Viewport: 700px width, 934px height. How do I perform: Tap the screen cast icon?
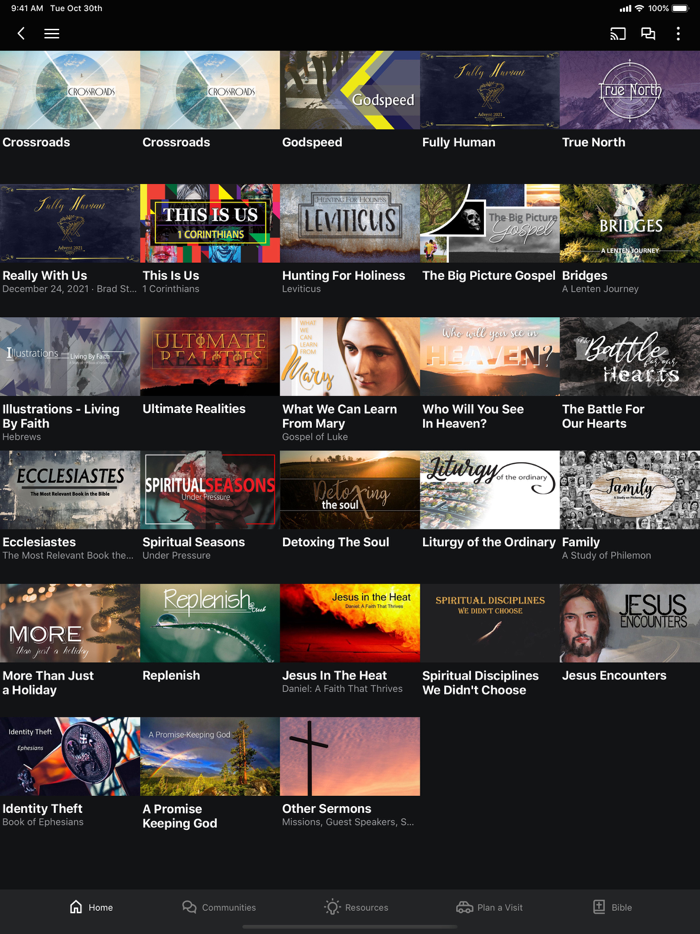tap(618, 34)
